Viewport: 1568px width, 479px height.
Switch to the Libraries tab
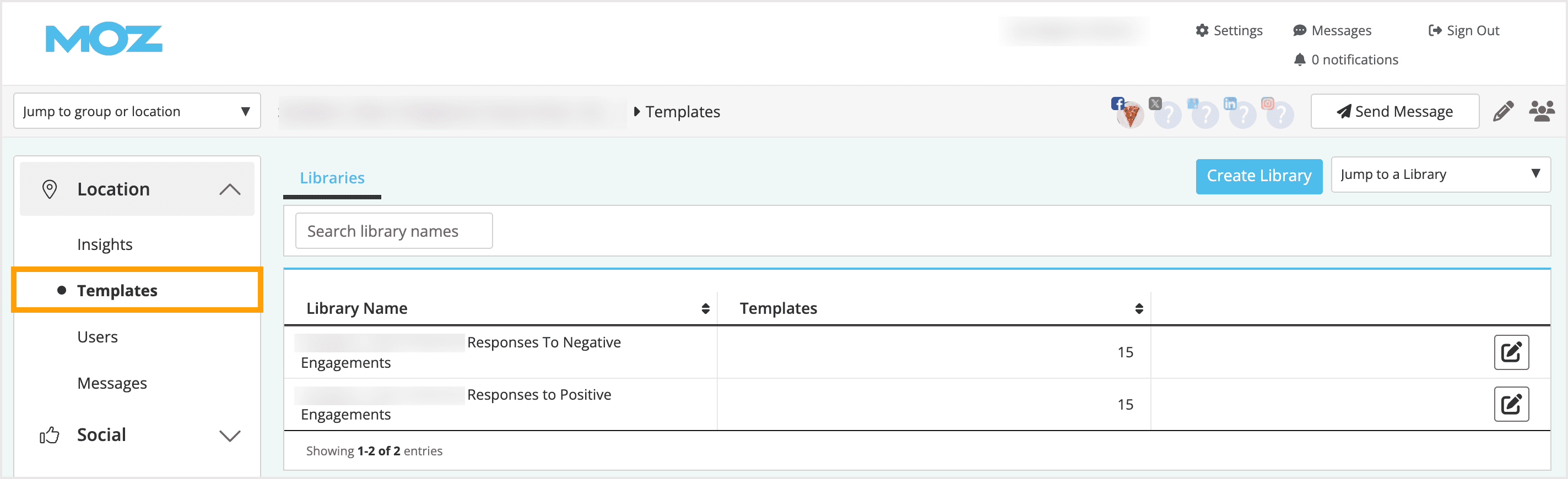(x=332, y=178)
